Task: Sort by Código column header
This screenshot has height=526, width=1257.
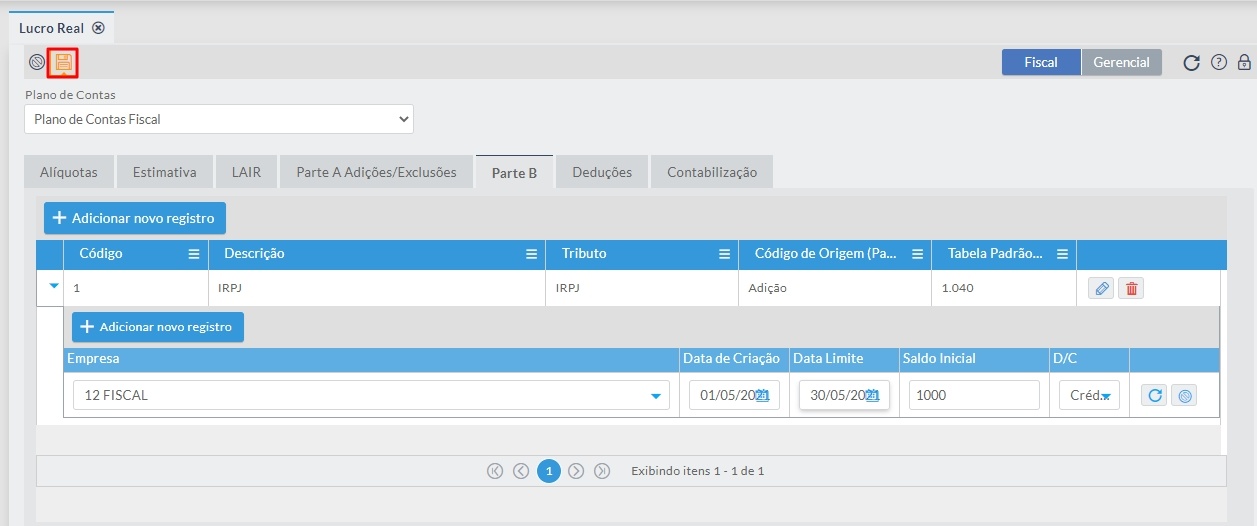Action: (101, 254)
